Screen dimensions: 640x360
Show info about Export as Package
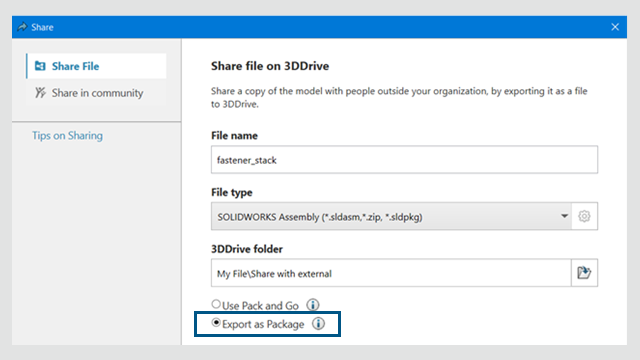pos(318,324)
